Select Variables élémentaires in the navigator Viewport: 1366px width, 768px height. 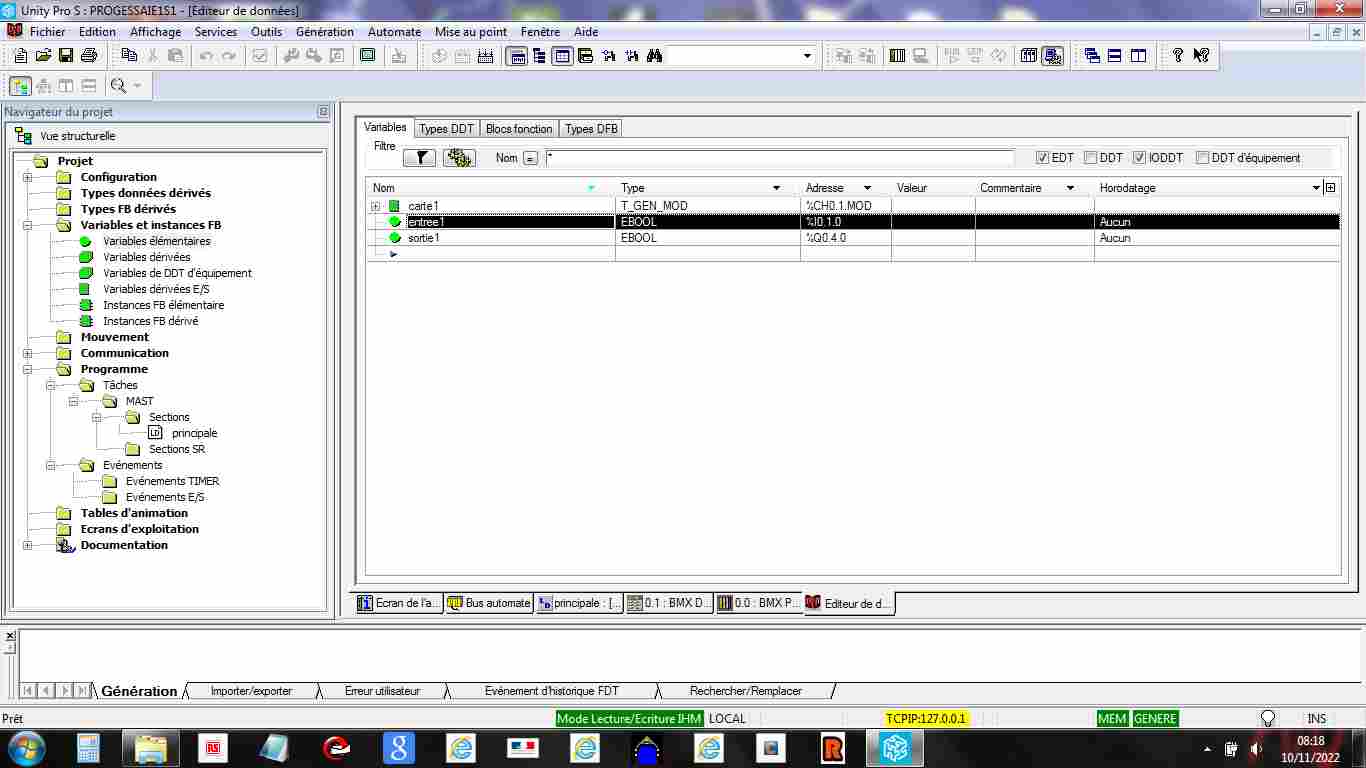click(x=156, y=241)
